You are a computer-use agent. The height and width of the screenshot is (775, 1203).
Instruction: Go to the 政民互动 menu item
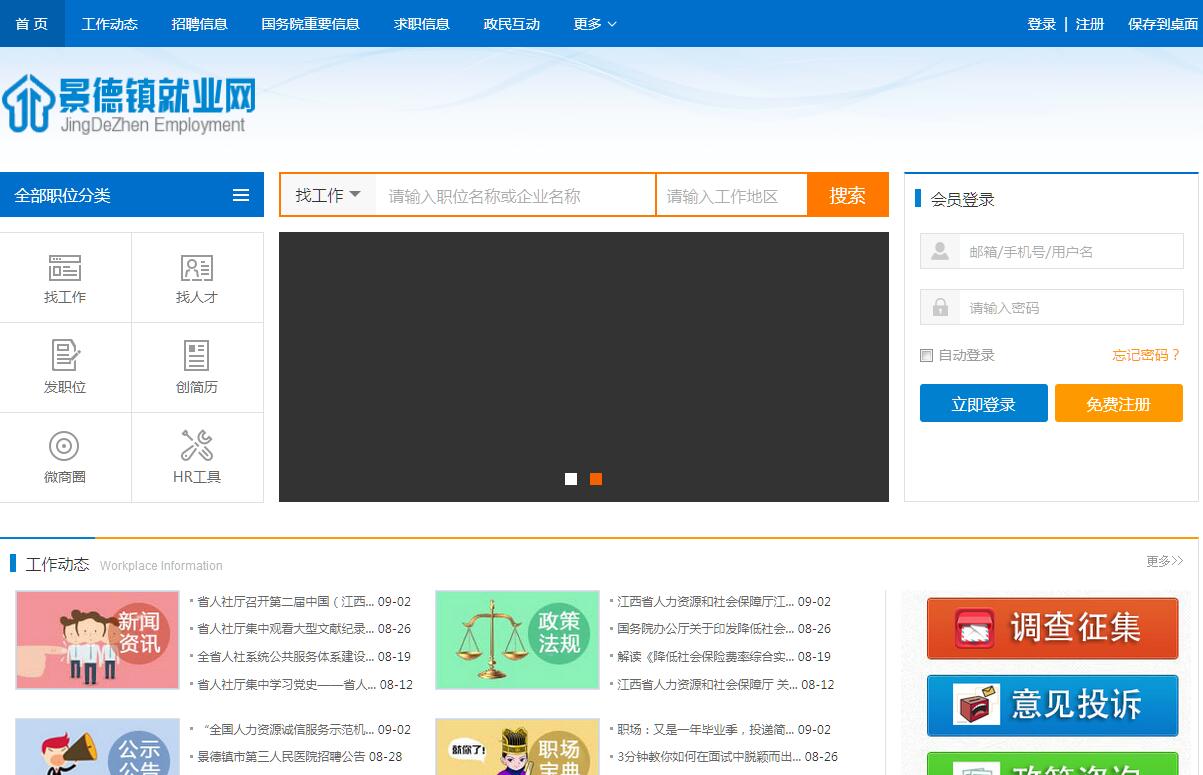[x=511, y=24]
